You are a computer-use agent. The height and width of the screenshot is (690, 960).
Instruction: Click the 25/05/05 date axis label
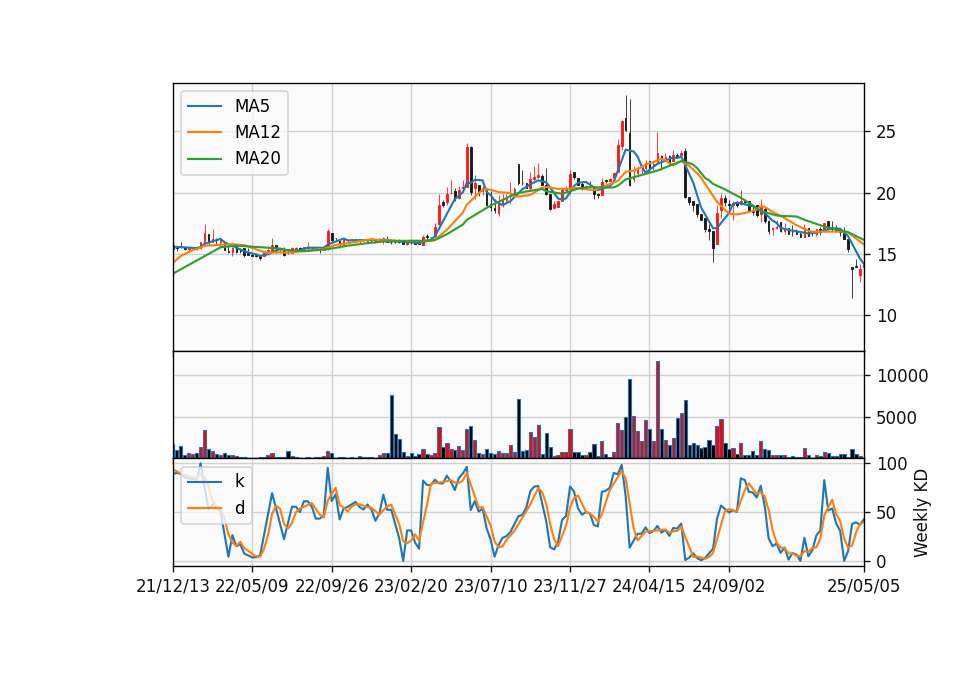coord(863,586)
